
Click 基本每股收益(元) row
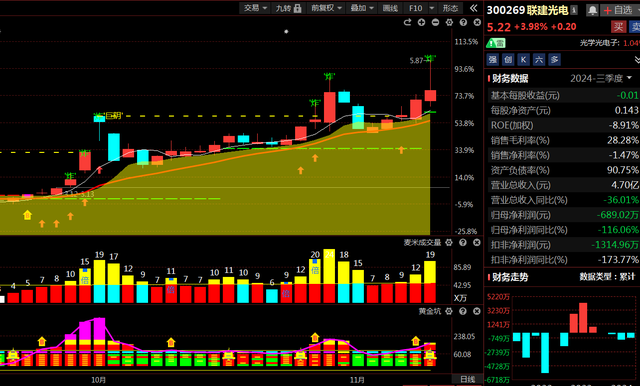[563, 95]
